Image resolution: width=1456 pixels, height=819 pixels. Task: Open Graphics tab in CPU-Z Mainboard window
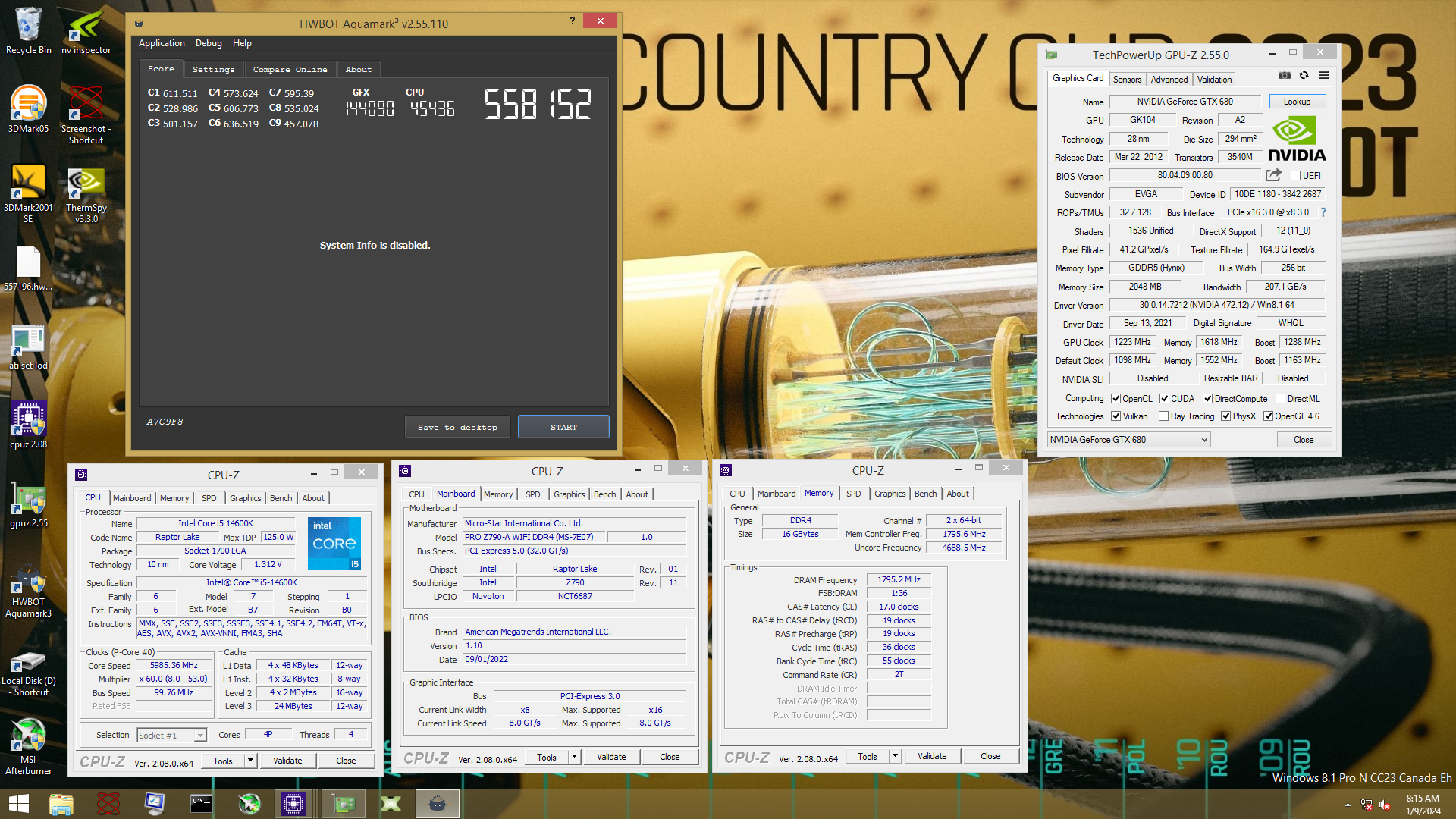[x=569, y=494]
